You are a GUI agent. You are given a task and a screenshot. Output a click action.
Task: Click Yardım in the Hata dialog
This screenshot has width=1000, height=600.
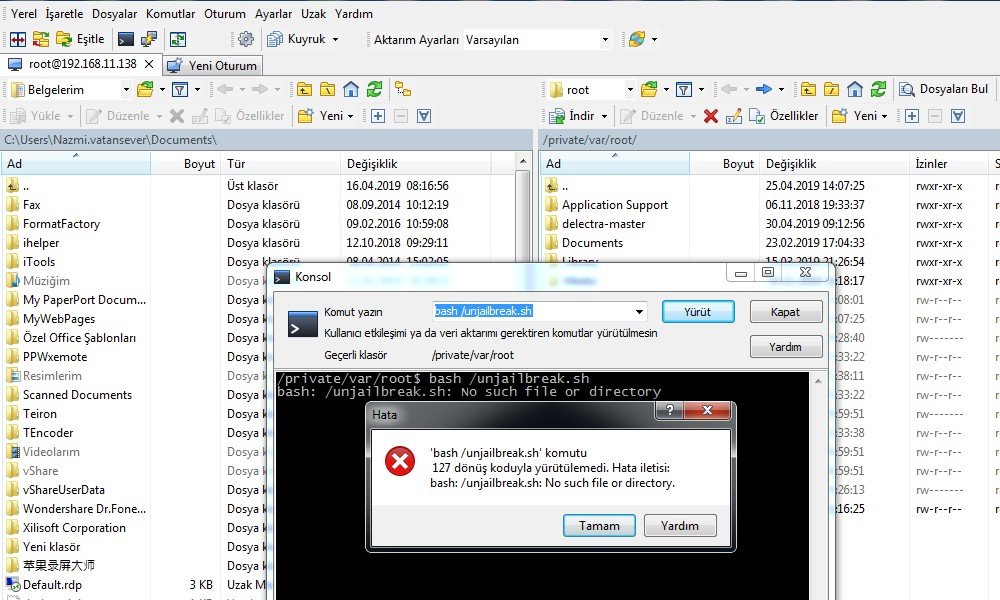point(680,526)
